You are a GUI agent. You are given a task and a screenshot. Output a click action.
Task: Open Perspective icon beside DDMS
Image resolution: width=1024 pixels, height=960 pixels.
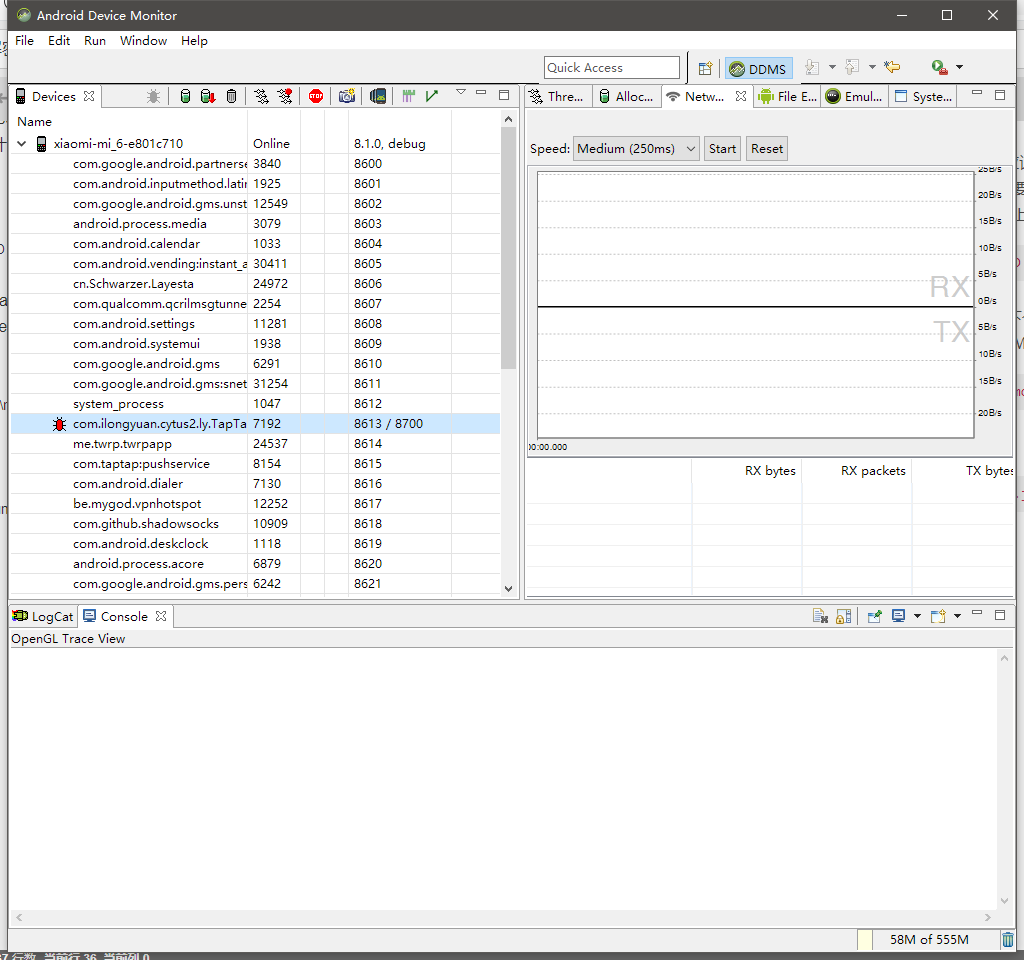coord(705,68)
